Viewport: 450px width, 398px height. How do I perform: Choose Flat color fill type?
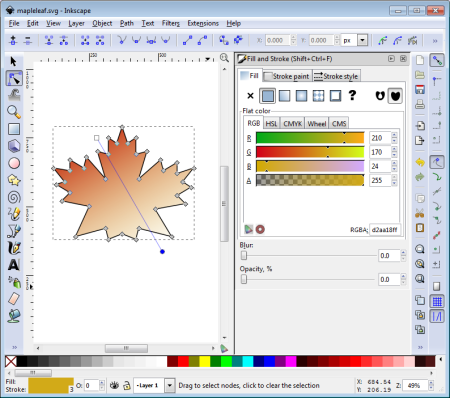tap(268, 96)
